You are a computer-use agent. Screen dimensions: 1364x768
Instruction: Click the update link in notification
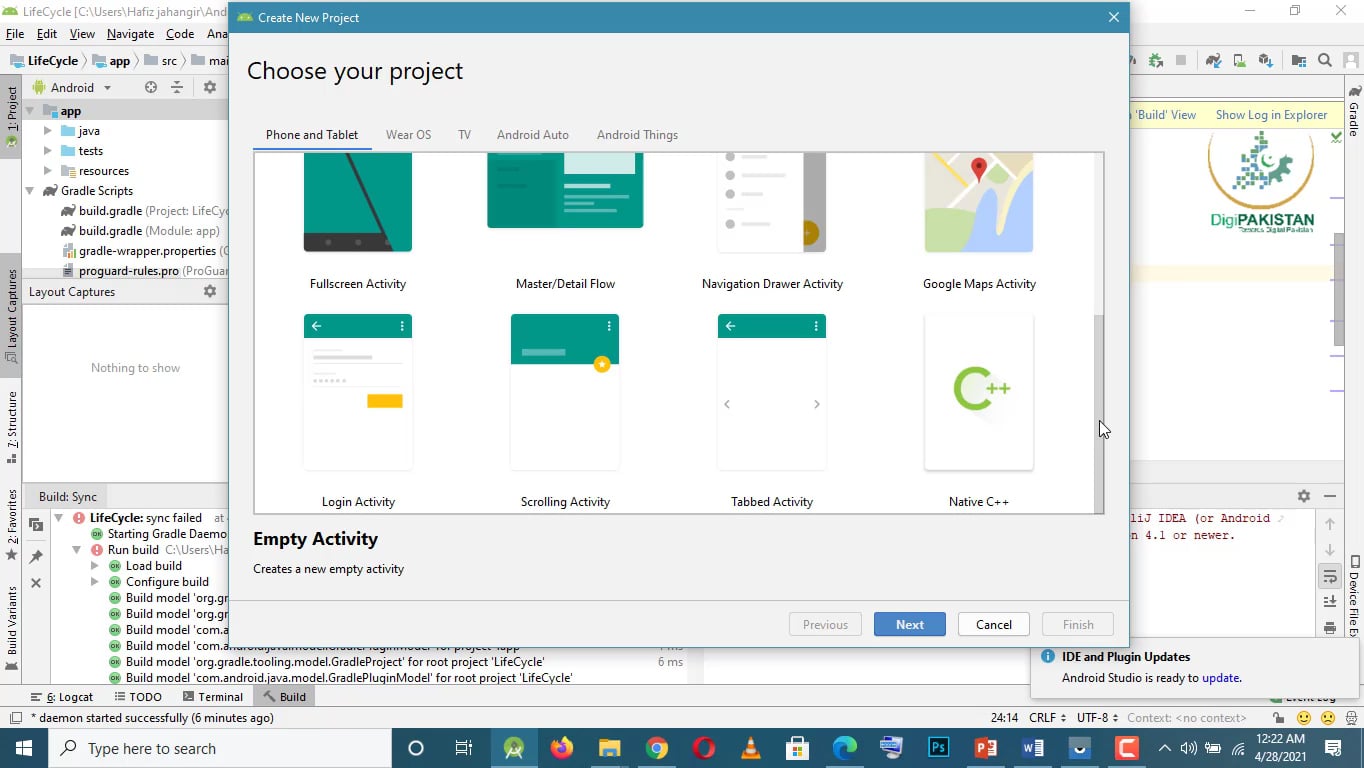pos(1220,677)
